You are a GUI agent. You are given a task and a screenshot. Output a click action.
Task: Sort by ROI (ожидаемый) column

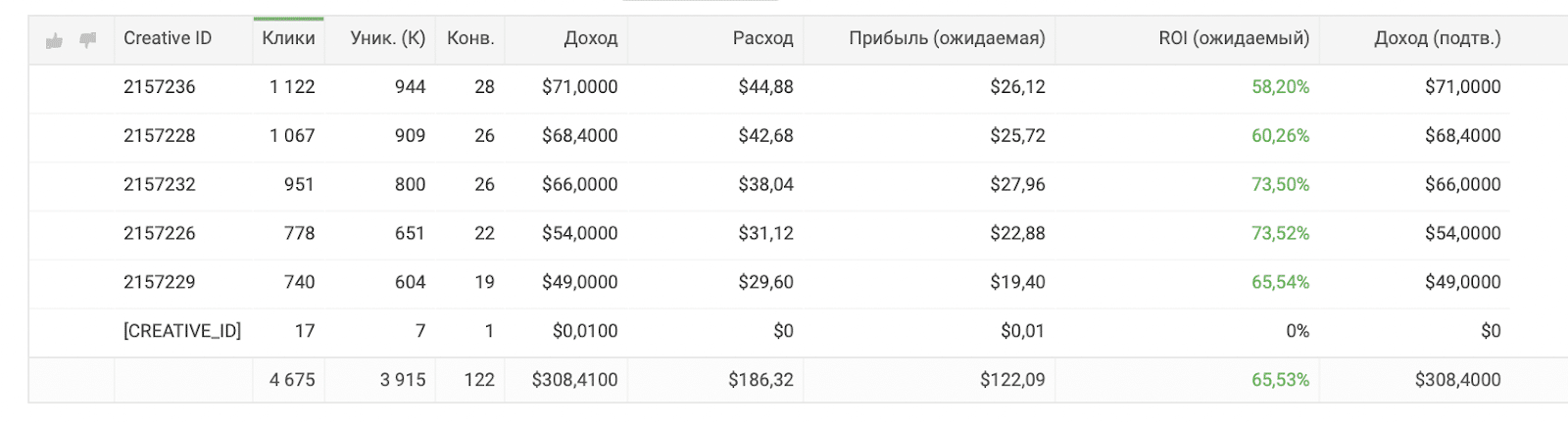point(1234,38)
